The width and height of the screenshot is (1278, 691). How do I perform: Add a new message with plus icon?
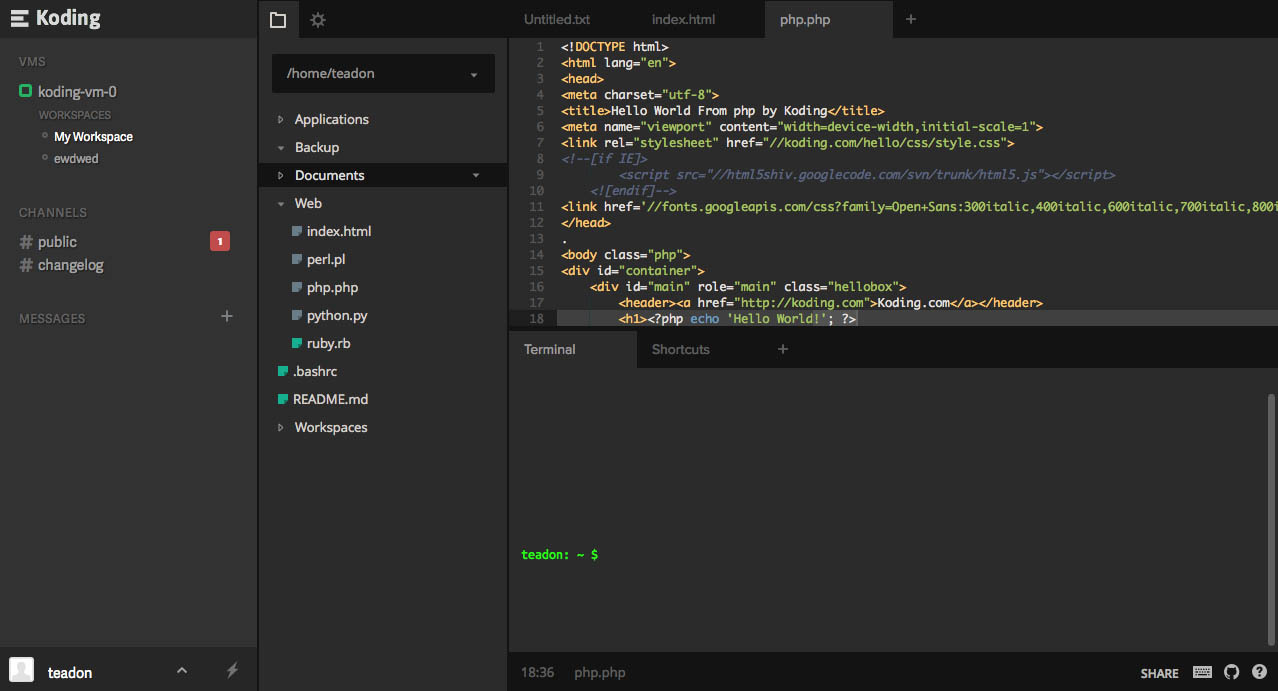pos(227,316)
